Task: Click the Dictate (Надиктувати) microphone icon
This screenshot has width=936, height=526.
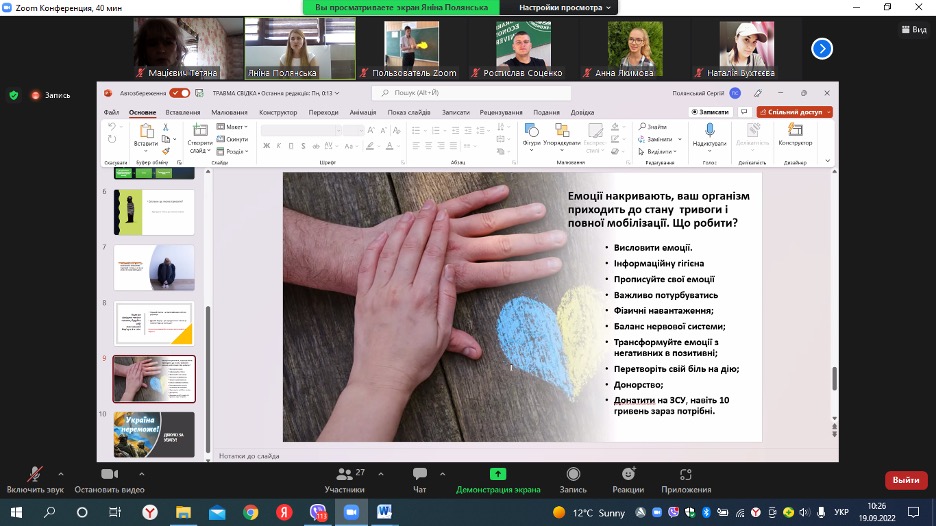Action: (x=709, y=130)
